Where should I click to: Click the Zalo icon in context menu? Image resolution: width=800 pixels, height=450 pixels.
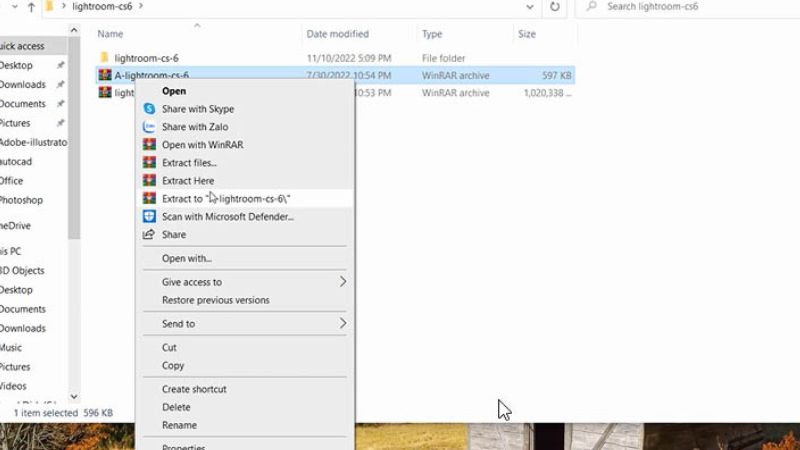(x=149, y=127)
